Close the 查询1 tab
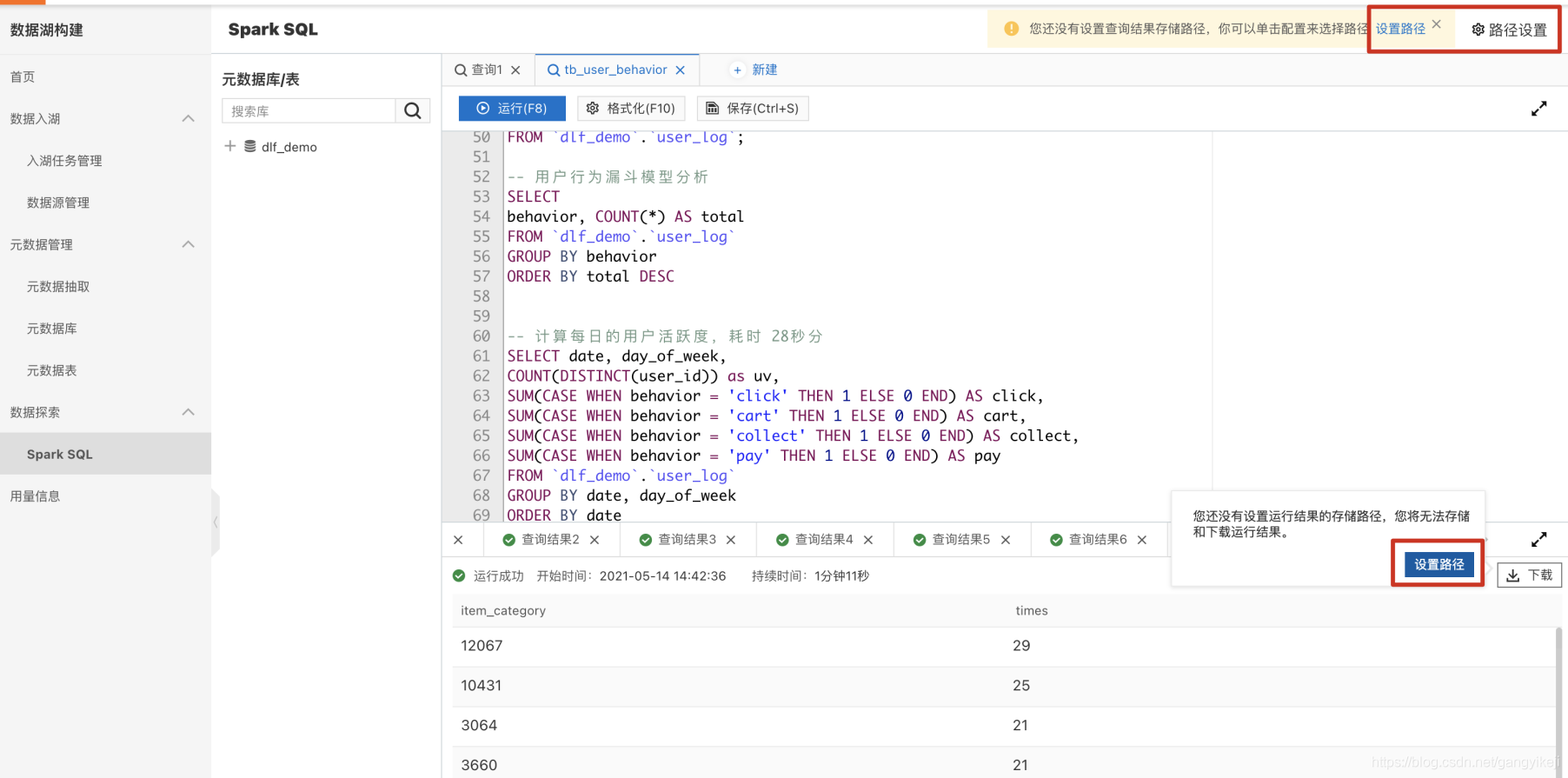This screenshot has height=778, width=1568. click(x=515, y=70)
